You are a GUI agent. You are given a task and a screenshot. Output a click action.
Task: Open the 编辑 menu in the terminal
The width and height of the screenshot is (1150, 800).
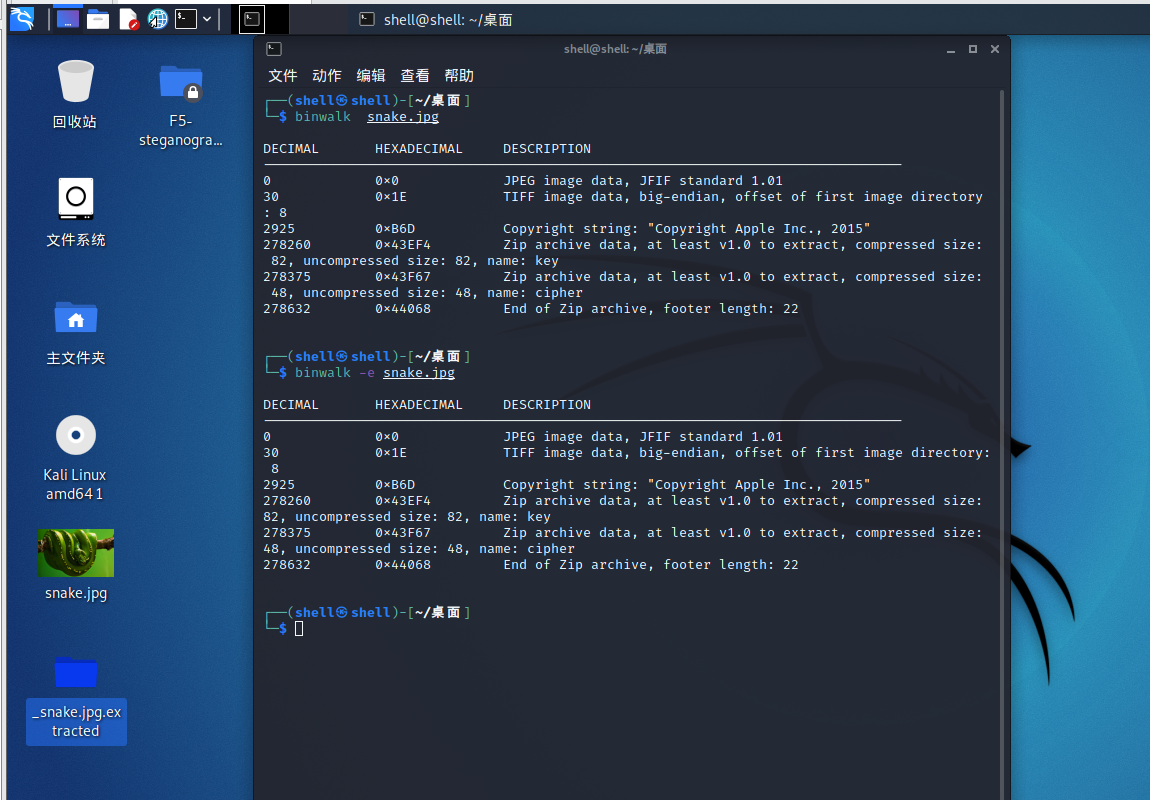[370, 76]
